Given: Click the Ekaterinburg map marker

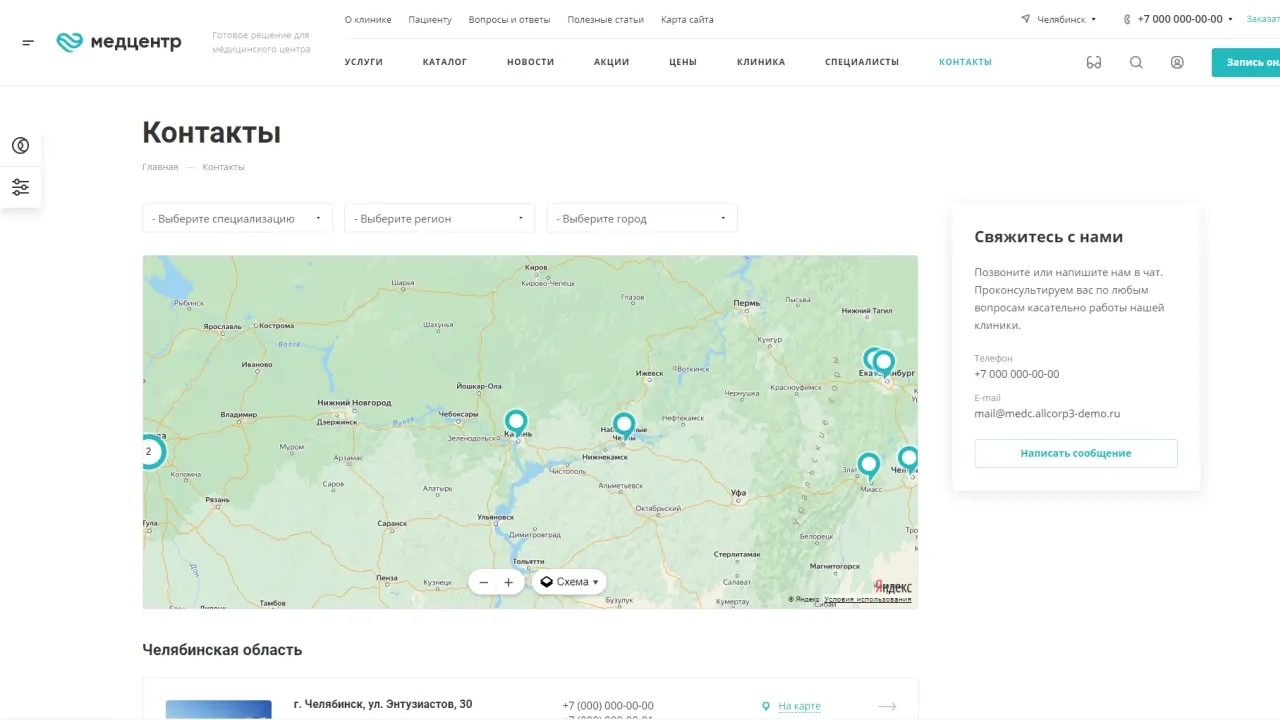Looking at the screenshot, I should (884, 364).
